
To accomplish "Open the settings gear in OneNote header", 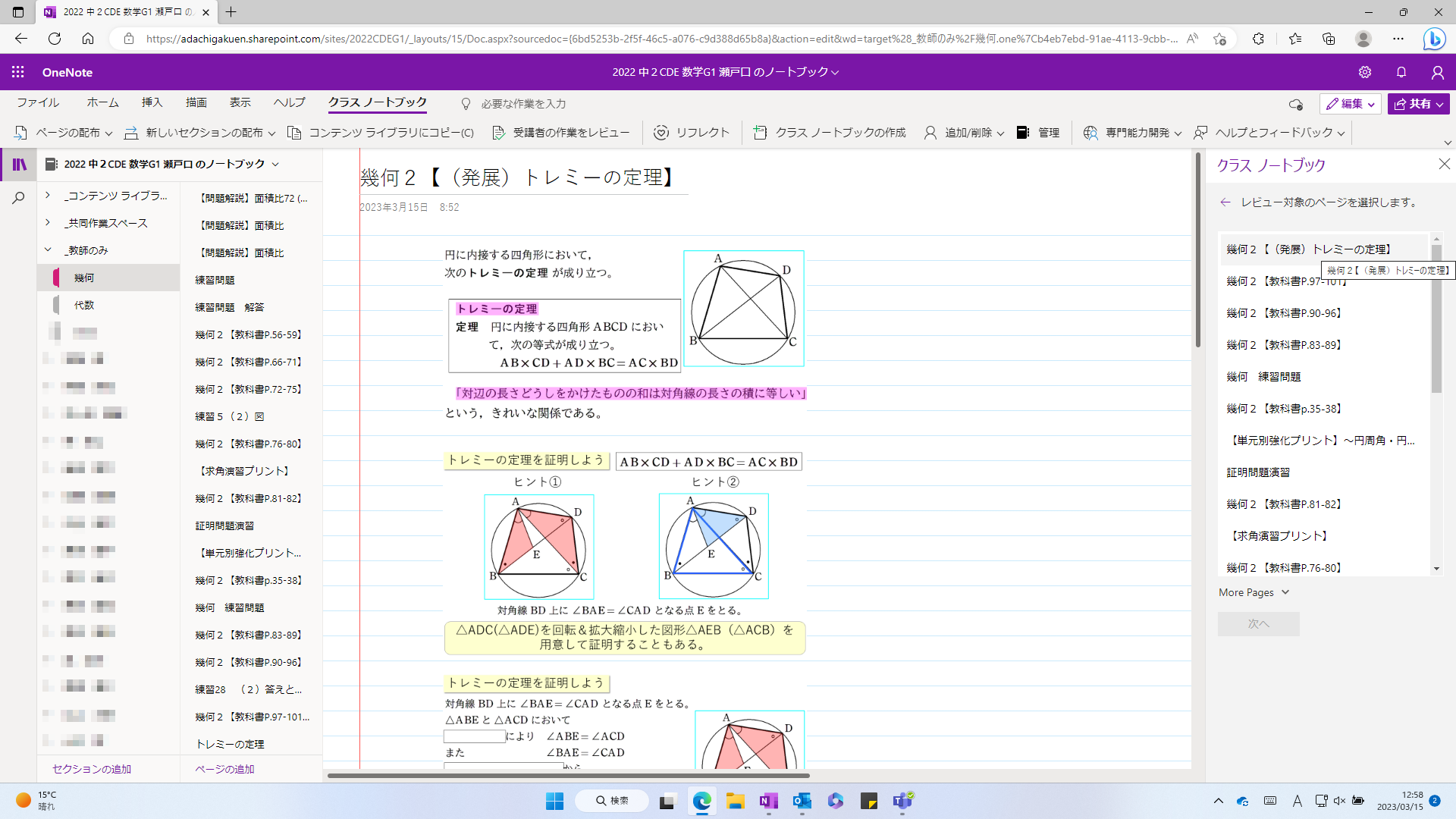I will pos(1365,72).
